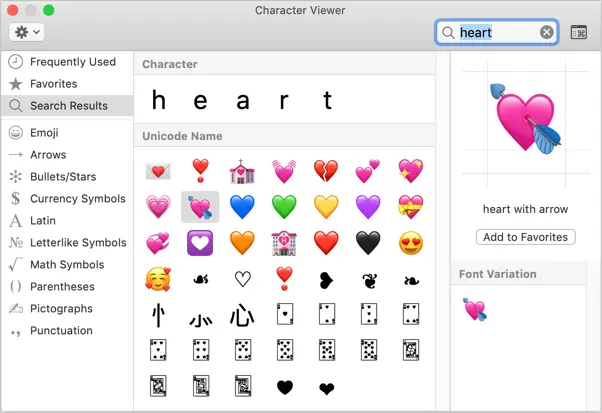
Task: Select the purple heart button emoji
Action: [x=200, y=243]
